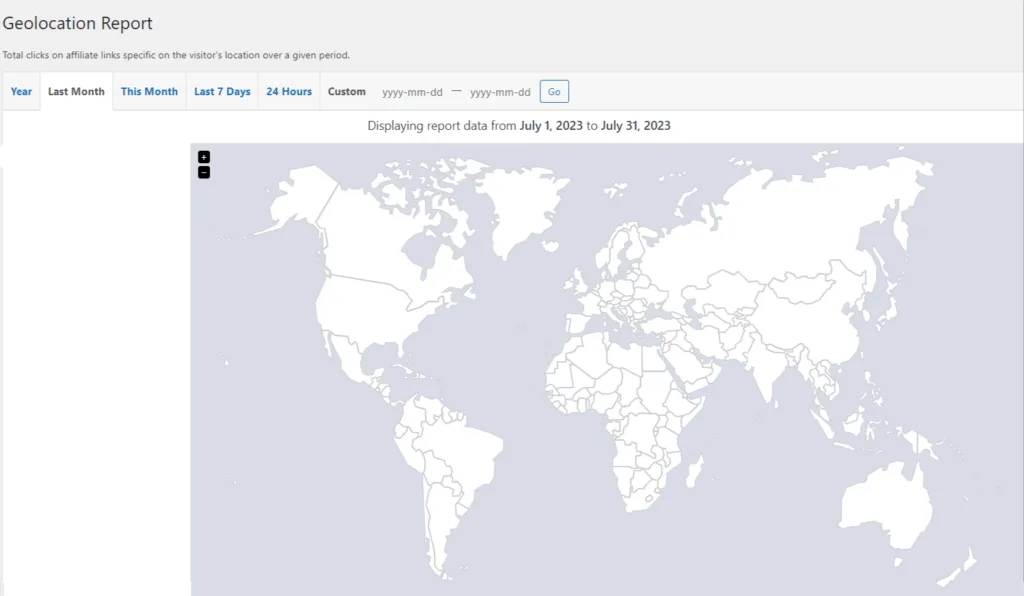View the 24 Hours report tab

289,91
